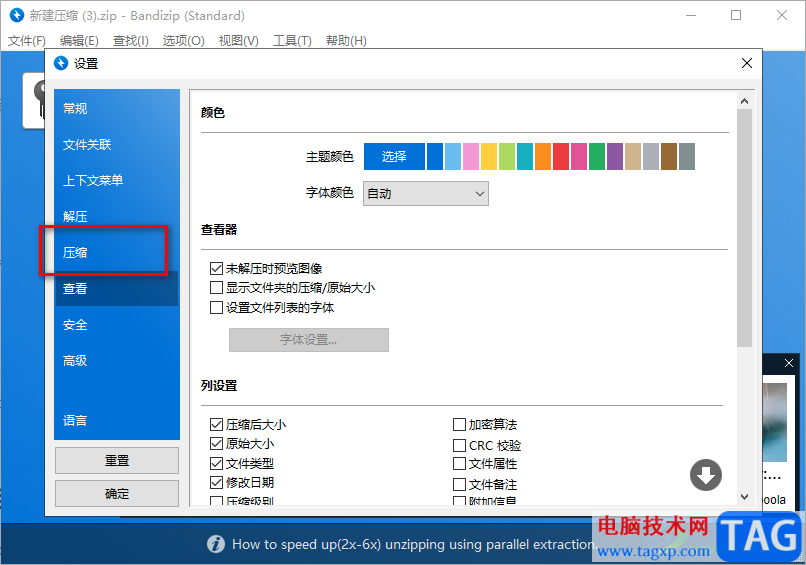Select the 上下文菜单 settings tab
The width and height of the screenshot is (806, 565).
(x=117, y=180)
